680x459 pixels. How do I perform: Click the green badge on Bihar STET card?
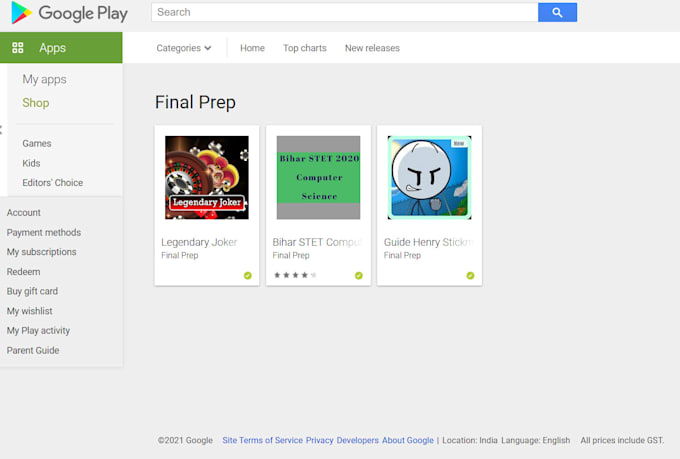point(359,275)
